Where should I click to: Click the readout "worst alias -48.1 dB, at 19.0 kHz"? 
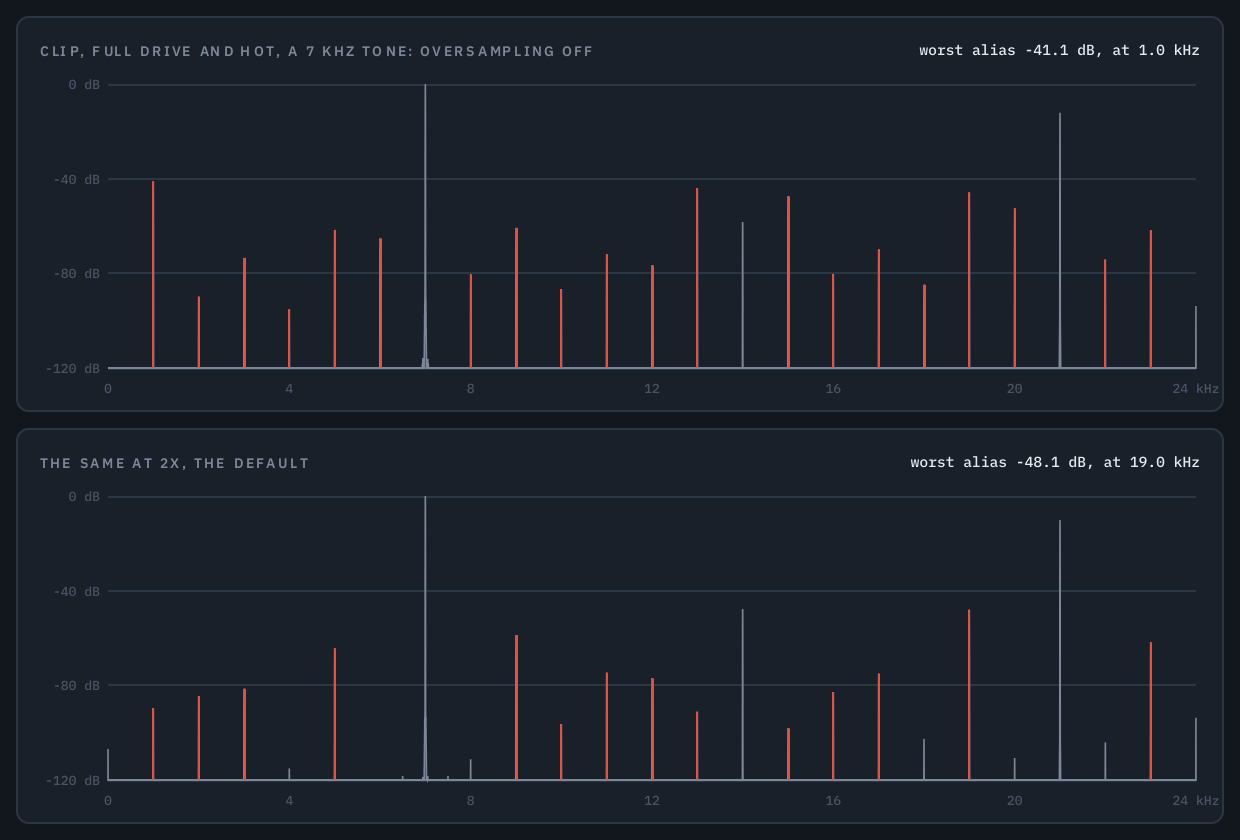1055,462
